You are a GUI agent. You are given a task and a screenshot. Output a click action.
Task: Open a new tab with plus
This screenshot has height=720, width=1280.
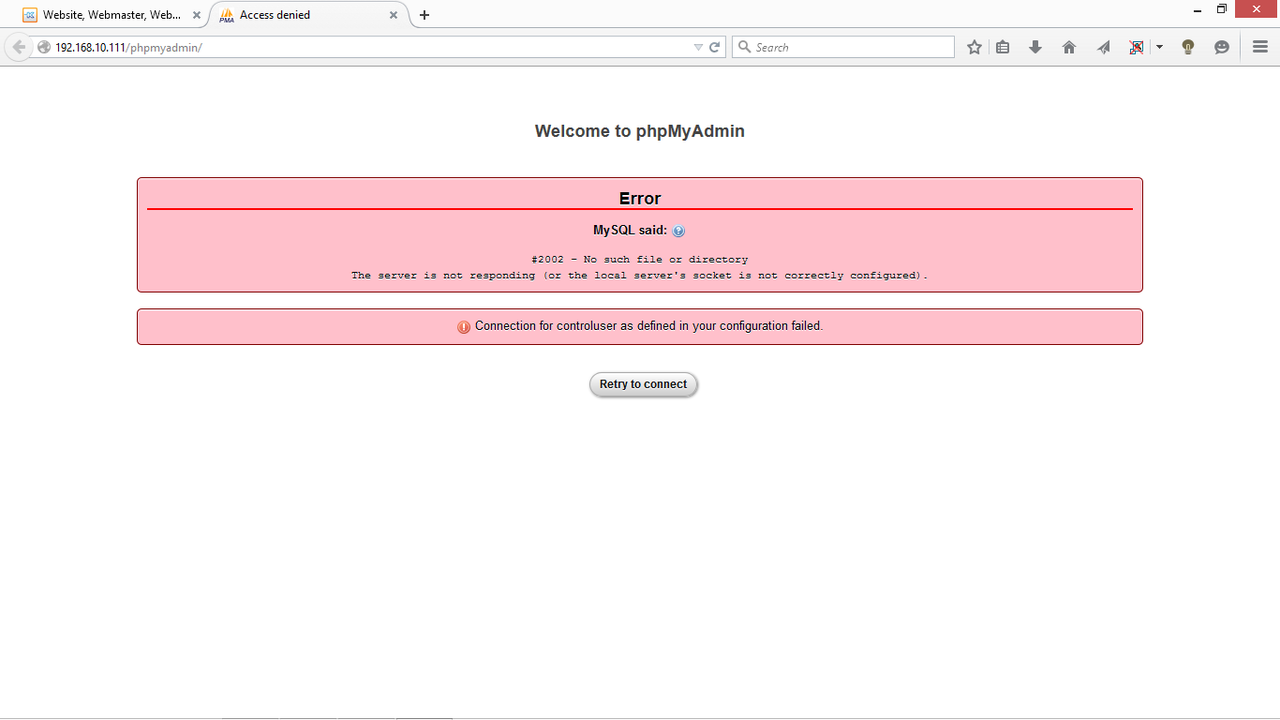(424, 15)
